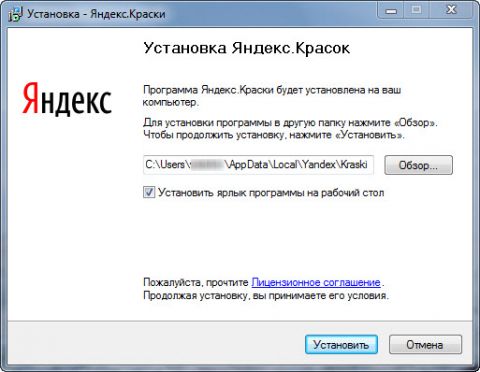Click the red Я letter of logo

coord(30,98)
